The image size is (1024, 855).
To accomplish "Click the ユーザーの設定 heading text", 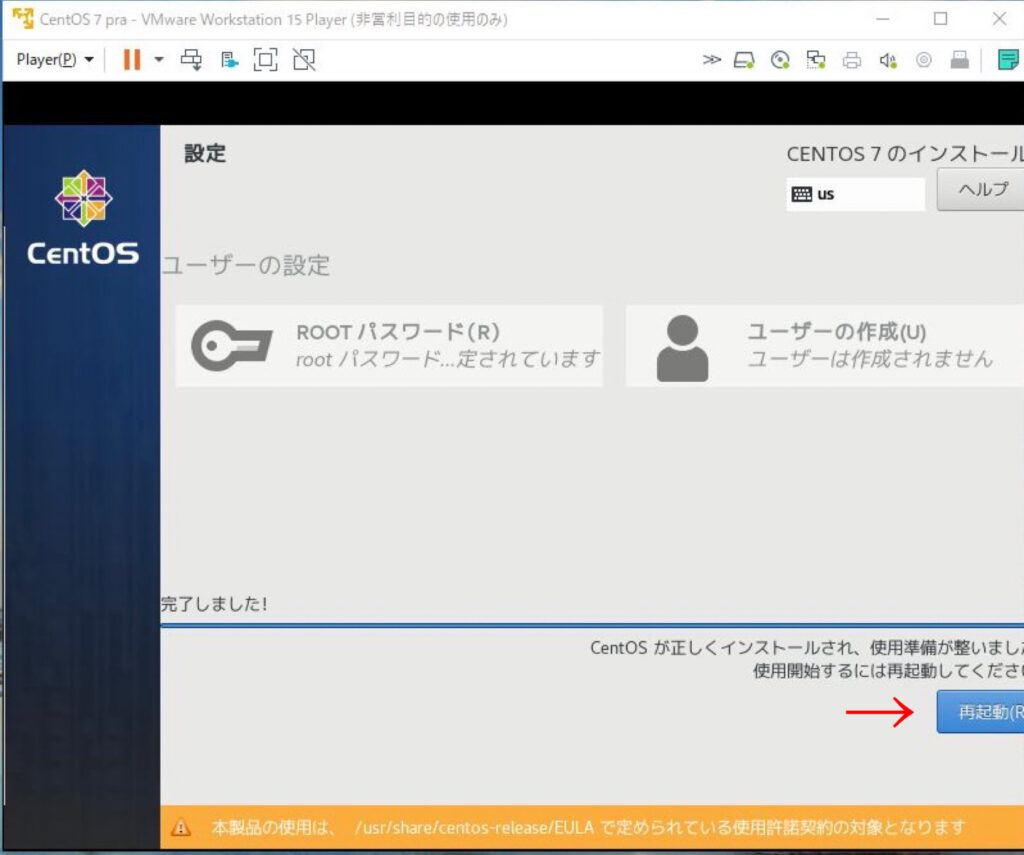I will [246, 265].
